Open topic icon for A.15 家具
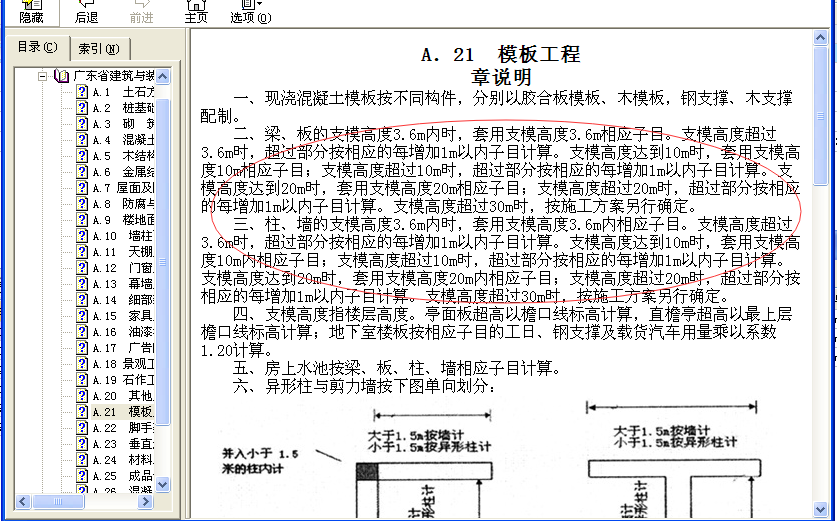837x521 pixels. [82, 316]
